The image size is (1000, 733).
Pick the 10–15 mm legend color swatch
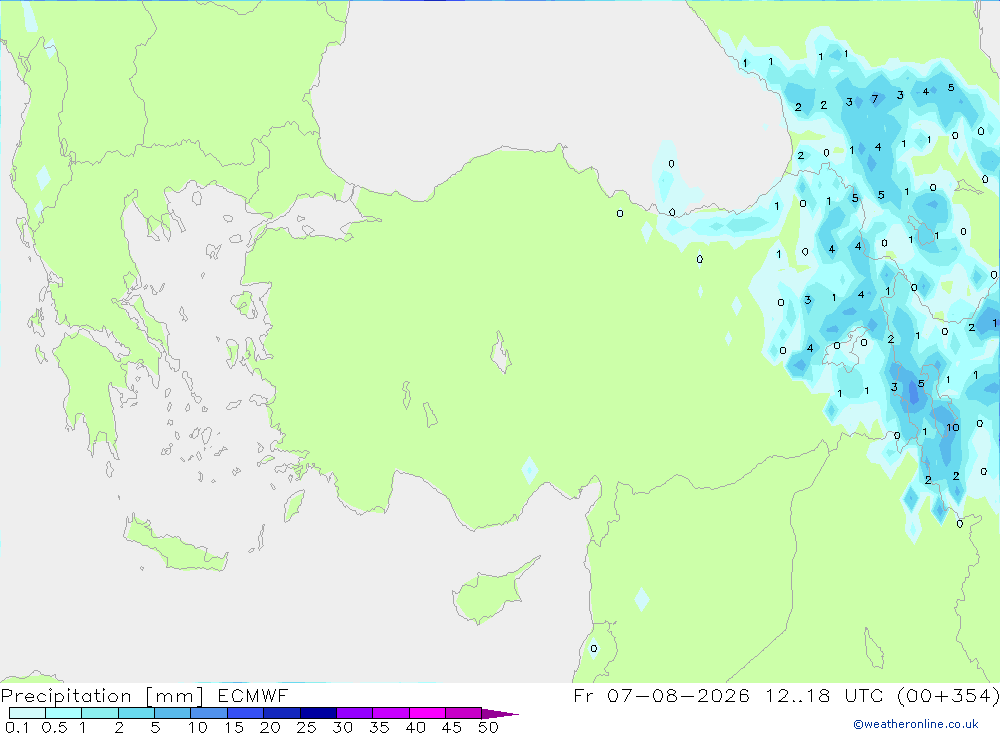point(209,713)
